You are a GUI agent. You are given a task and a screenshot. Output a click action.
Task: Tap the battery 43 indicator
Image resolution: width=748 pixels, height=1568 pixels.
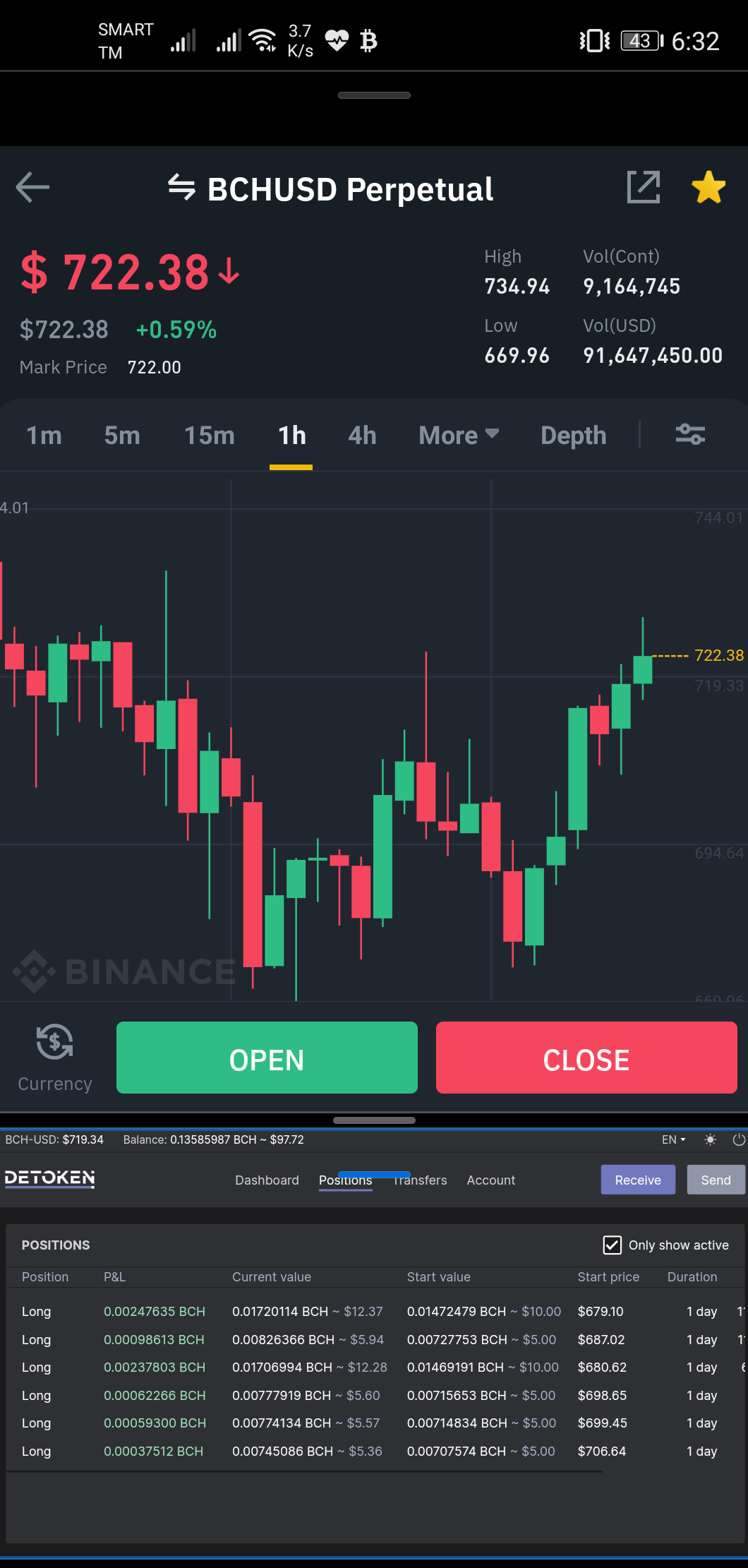[x=642, y=41]
